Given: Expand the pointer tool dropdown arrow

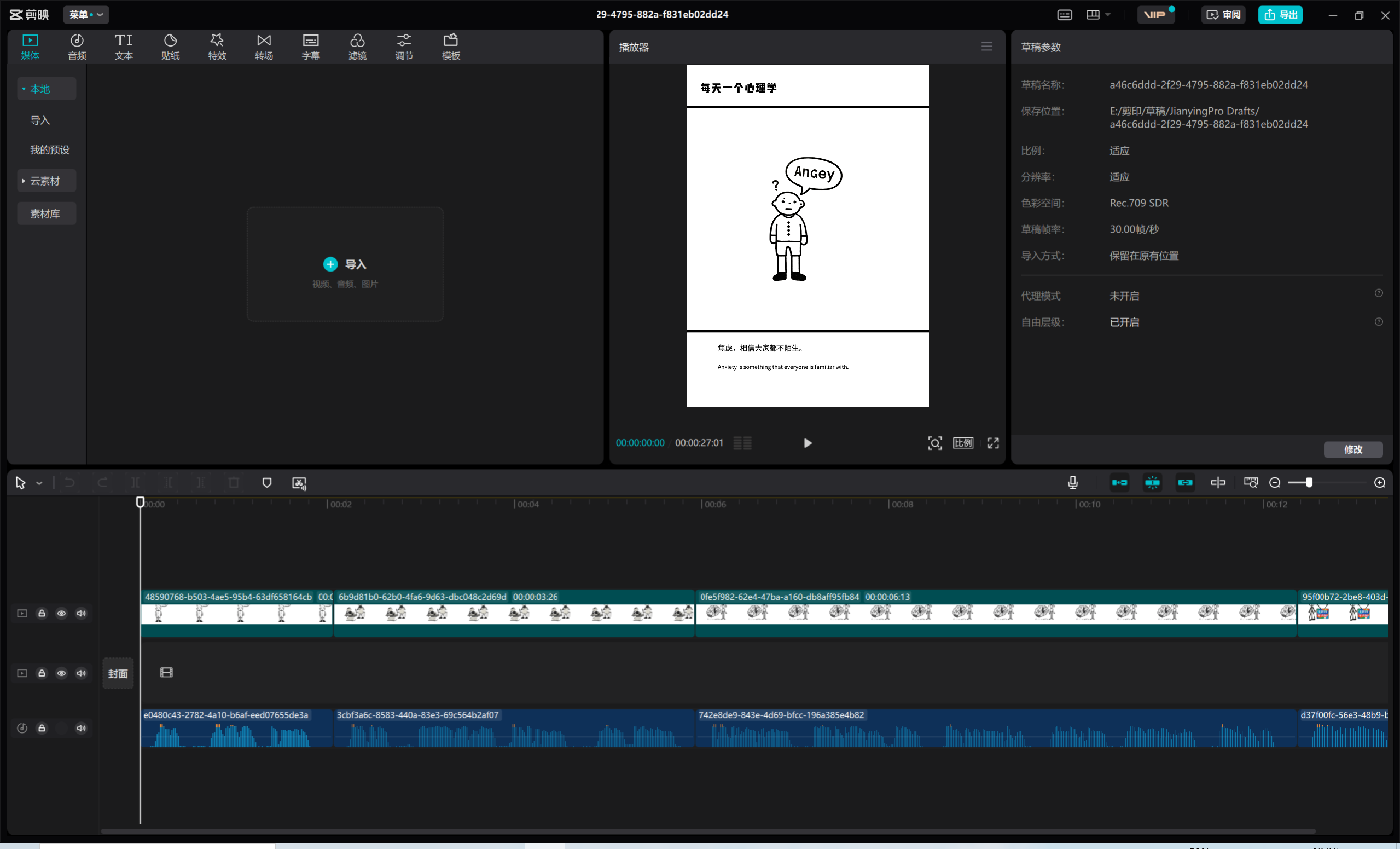Looking at the screenshot, I should click(x=39, y=483).
